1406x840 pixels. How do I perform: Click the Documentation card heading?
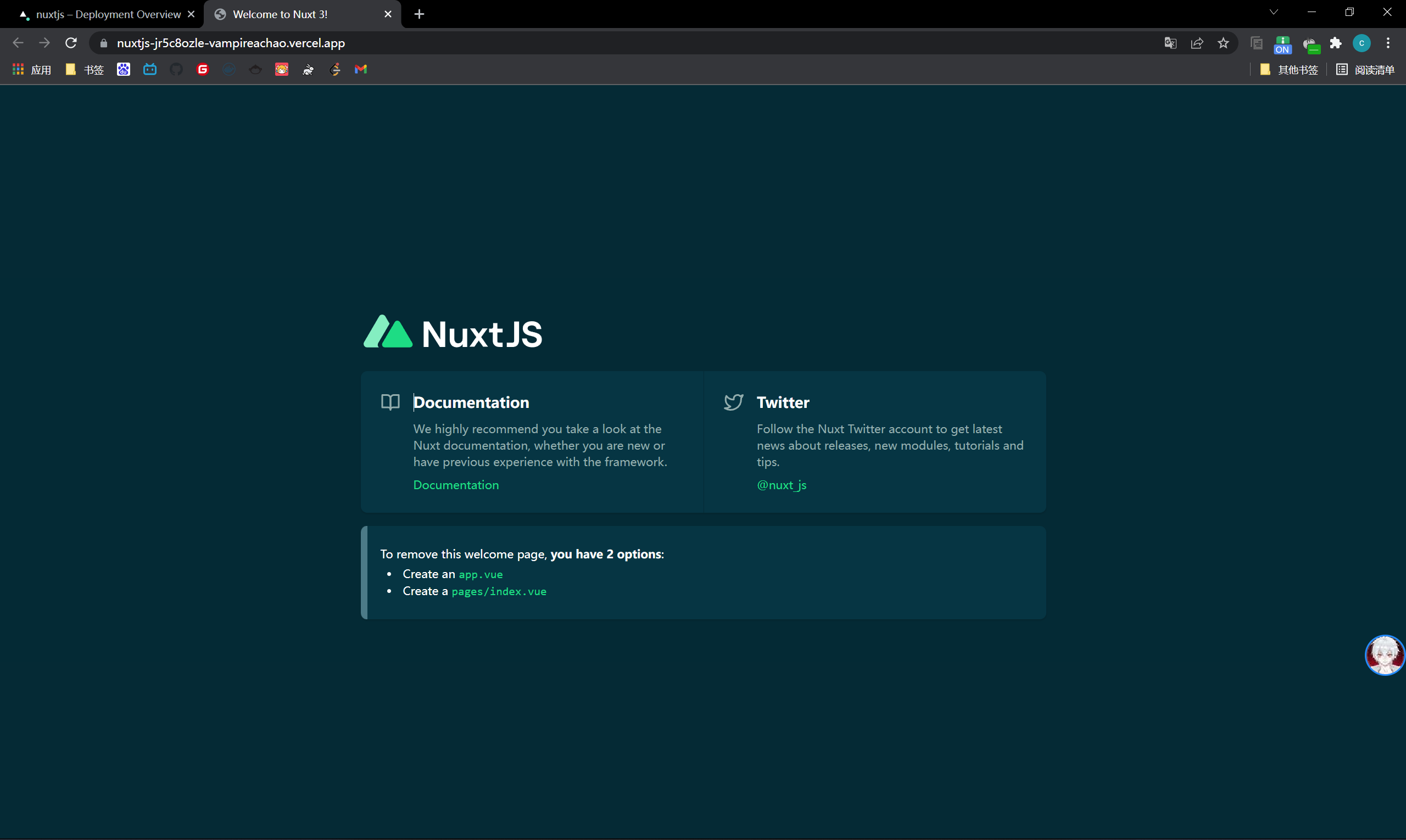tap(471, 402)
